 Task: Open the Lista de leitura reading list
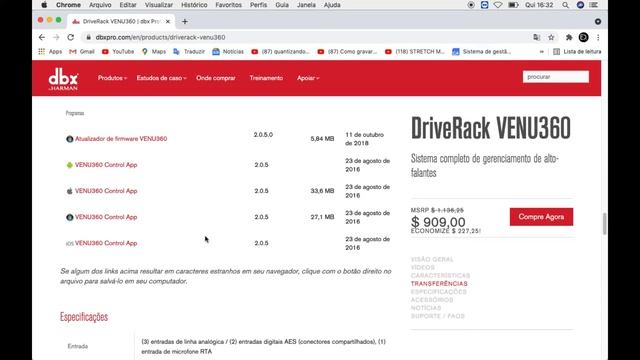pyautogui.click(x=577, y=52)
